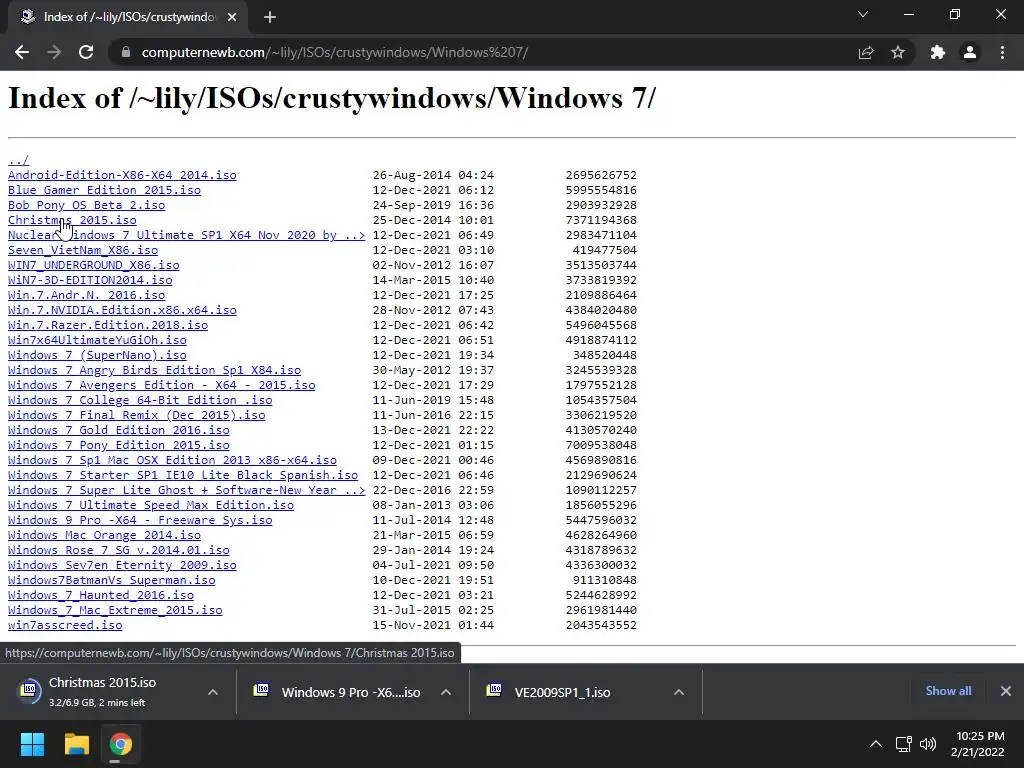Download Android-Edition-X86-X64 2014.iso

click(x=122, y=175)
